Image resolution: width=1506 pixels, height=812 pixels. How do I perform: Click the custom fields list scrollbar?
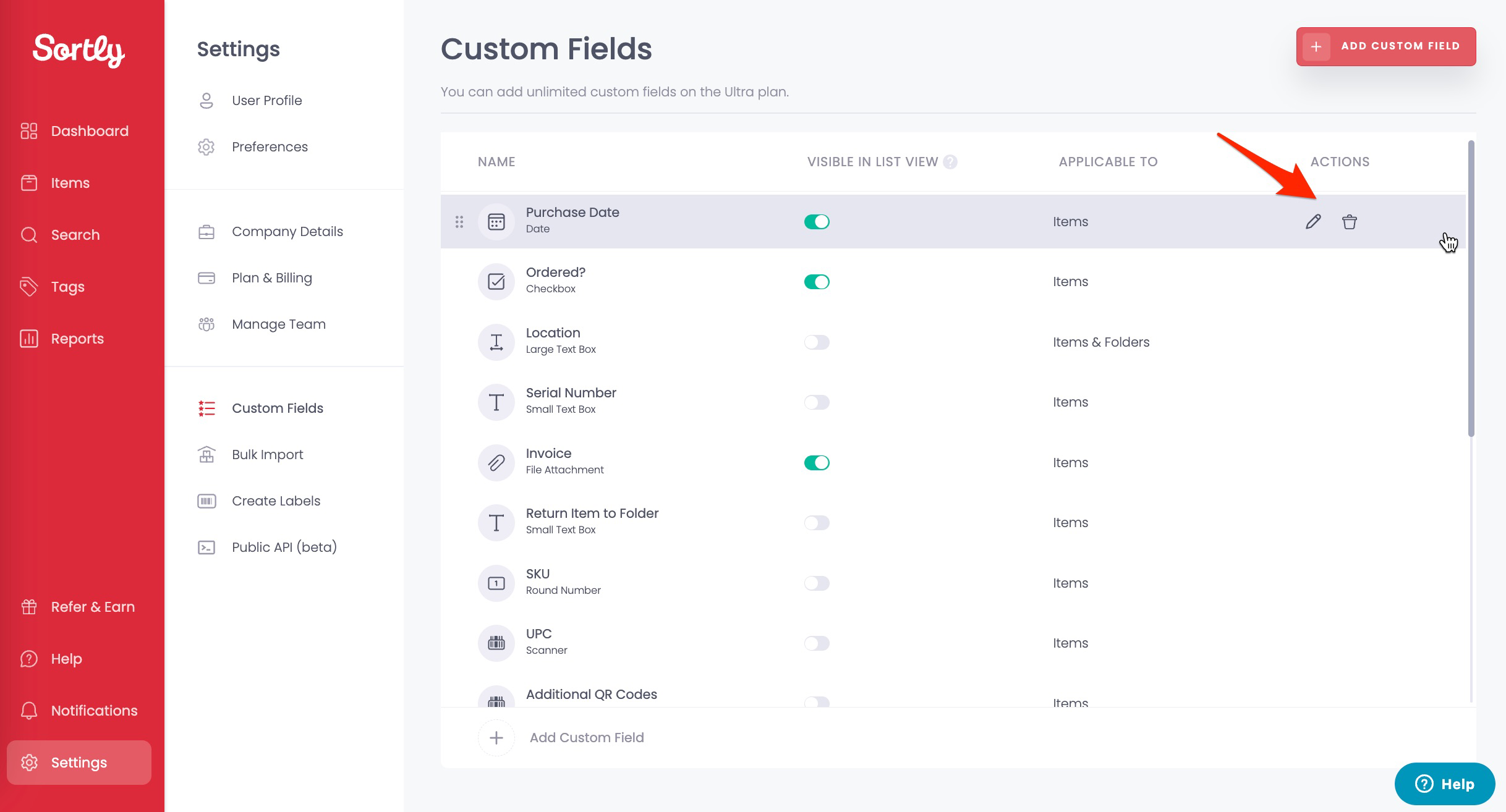click(1471, 289)
